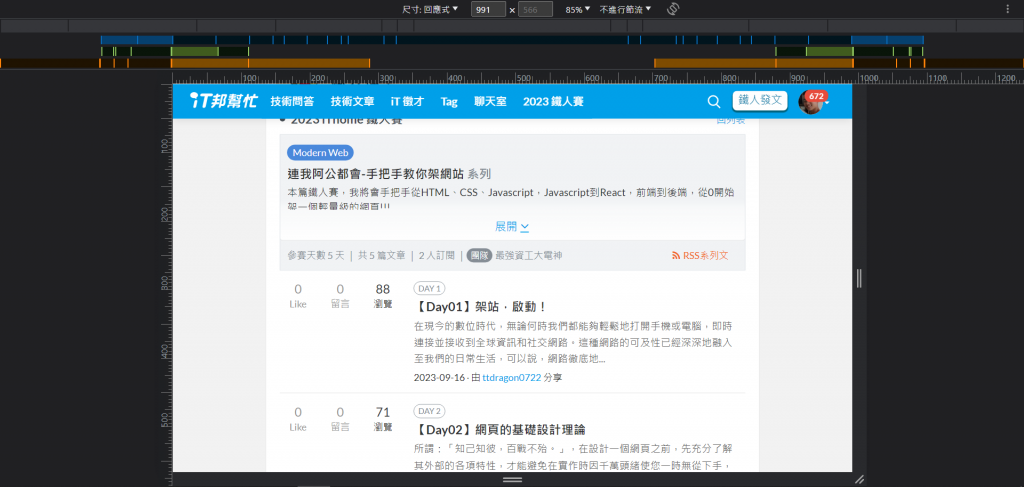Open the iT 徵才 nav item

(x=408, y=102)
